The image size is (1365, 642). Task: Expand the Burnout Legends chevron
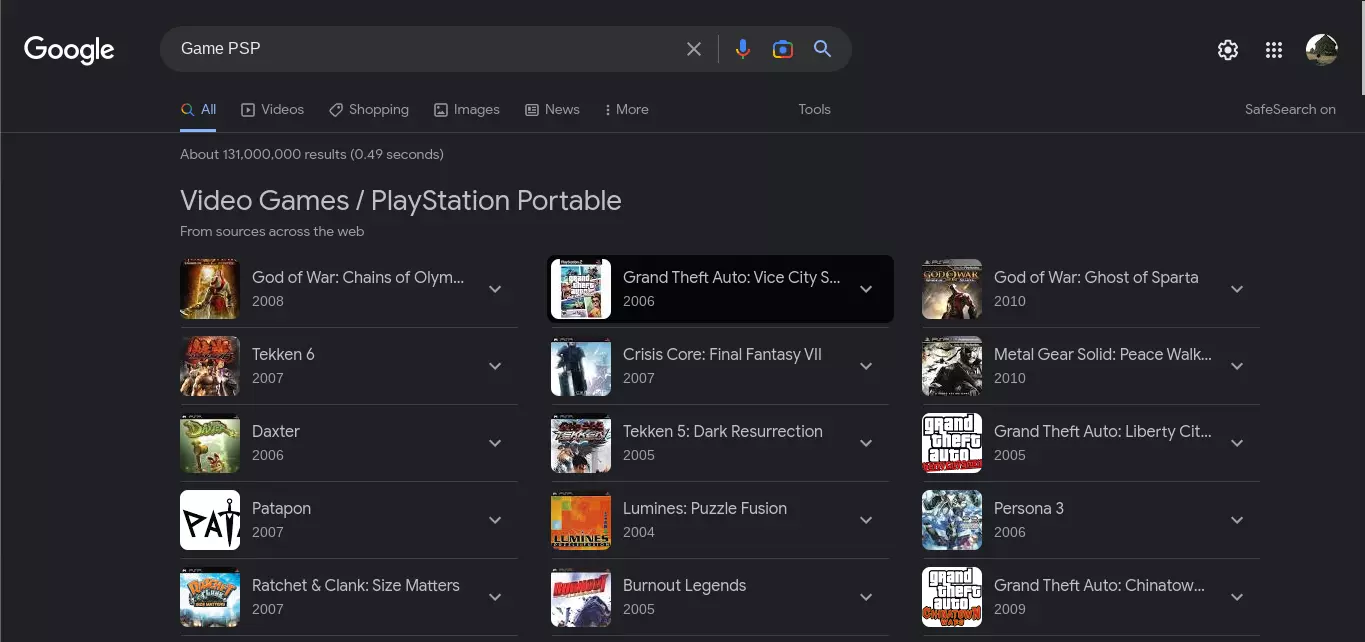(866, 597)
